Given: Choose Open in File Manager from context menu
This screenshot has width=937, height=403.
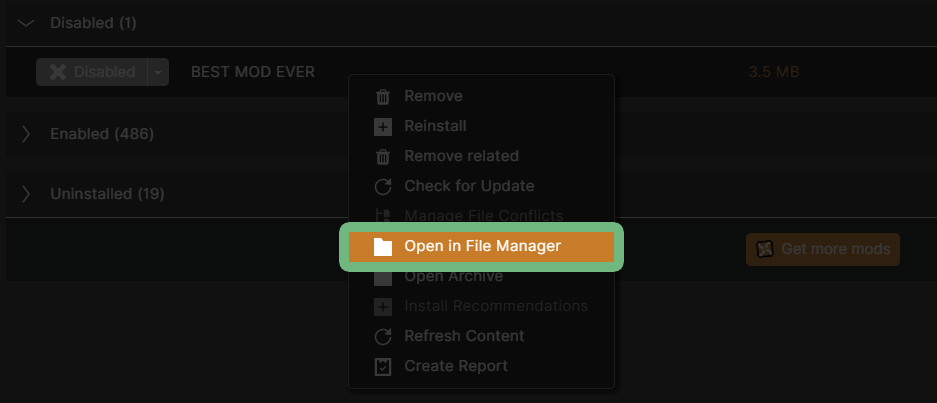Looking at the screenshot, I should click(482, 247).
